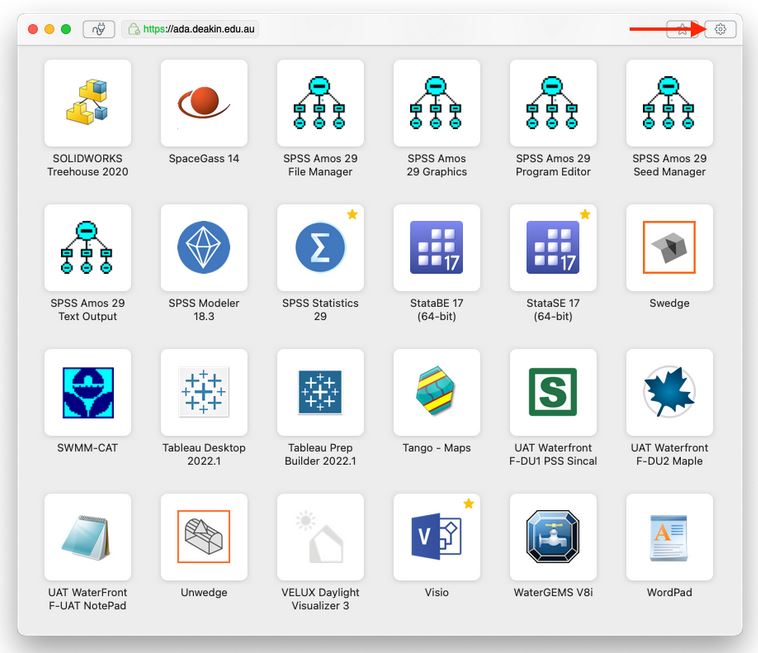Image resolution: width=758 pixels, height=653 pixels.
Task: Click the ada.deakin.edu.au address field
Action: [x=190, y=29]
